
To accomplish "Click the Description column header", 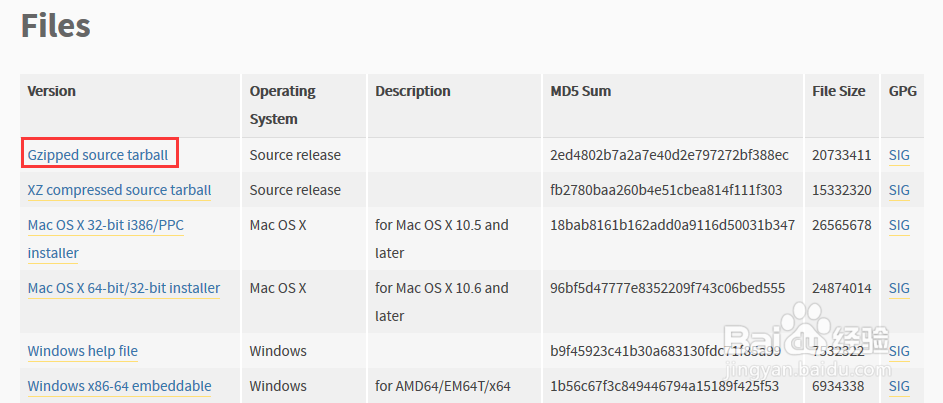I will pos(413,91).
